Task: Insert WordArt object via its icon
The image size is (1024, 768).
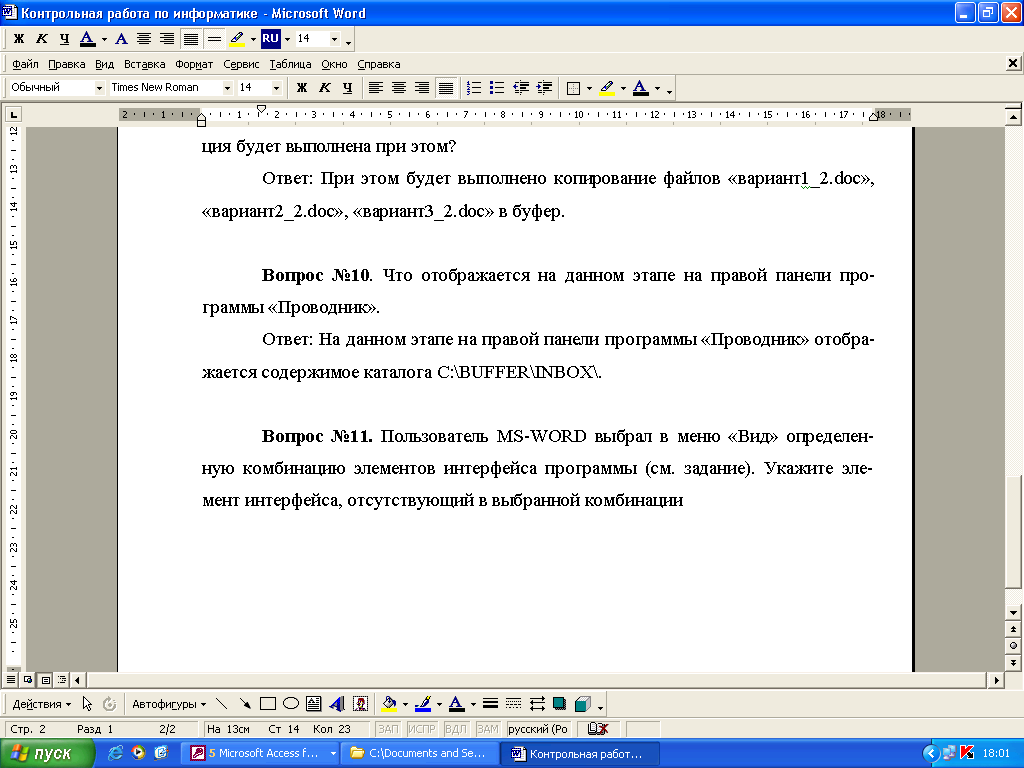Action: 337,703
